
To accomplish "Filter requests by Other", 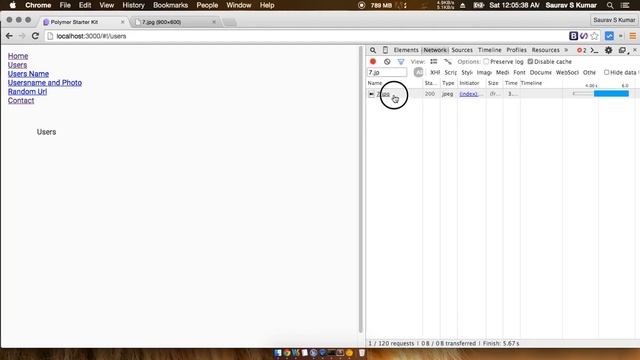I will 589,72.
